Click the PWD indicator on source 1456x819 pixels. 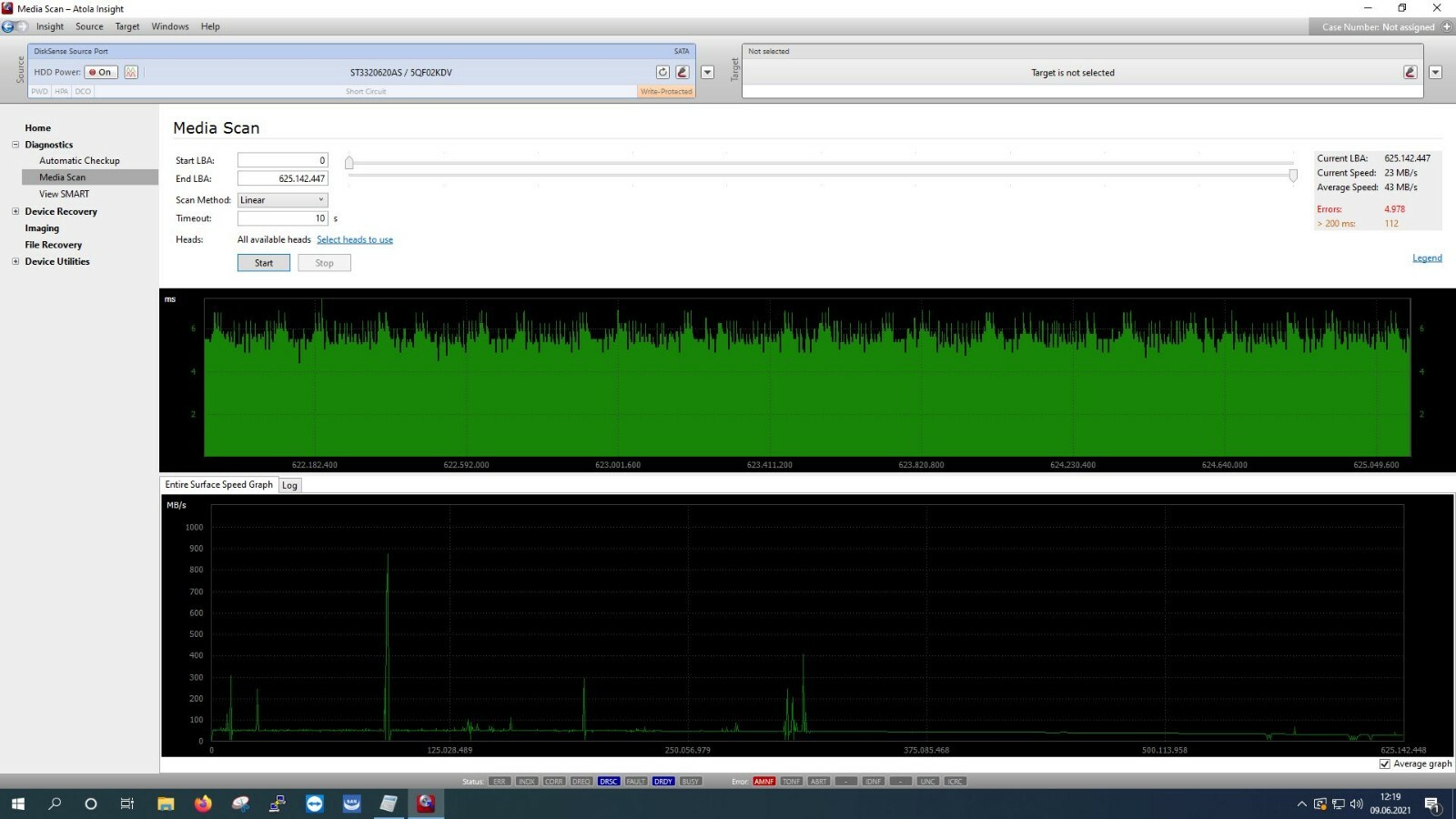pyautogui.click(x=40, y=91)
